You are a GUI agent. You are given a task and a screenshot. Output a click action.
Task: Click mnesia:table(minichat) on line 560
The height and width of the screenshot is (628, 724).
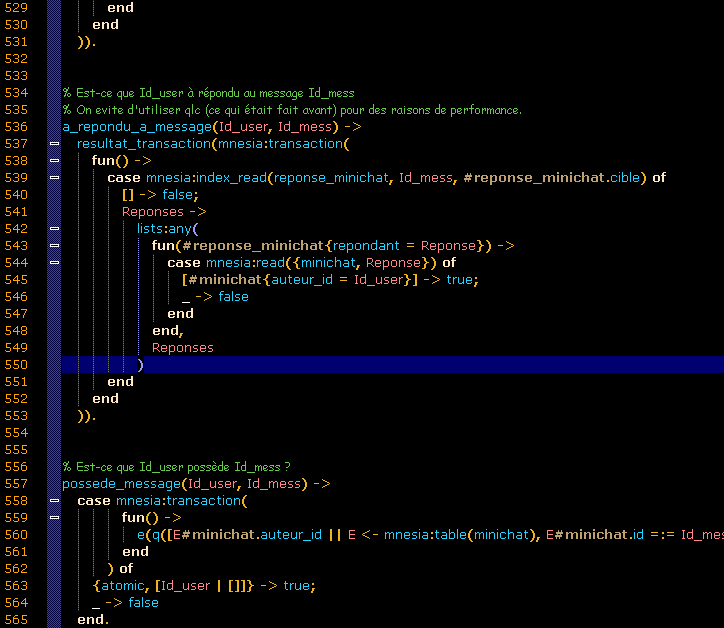459,535
